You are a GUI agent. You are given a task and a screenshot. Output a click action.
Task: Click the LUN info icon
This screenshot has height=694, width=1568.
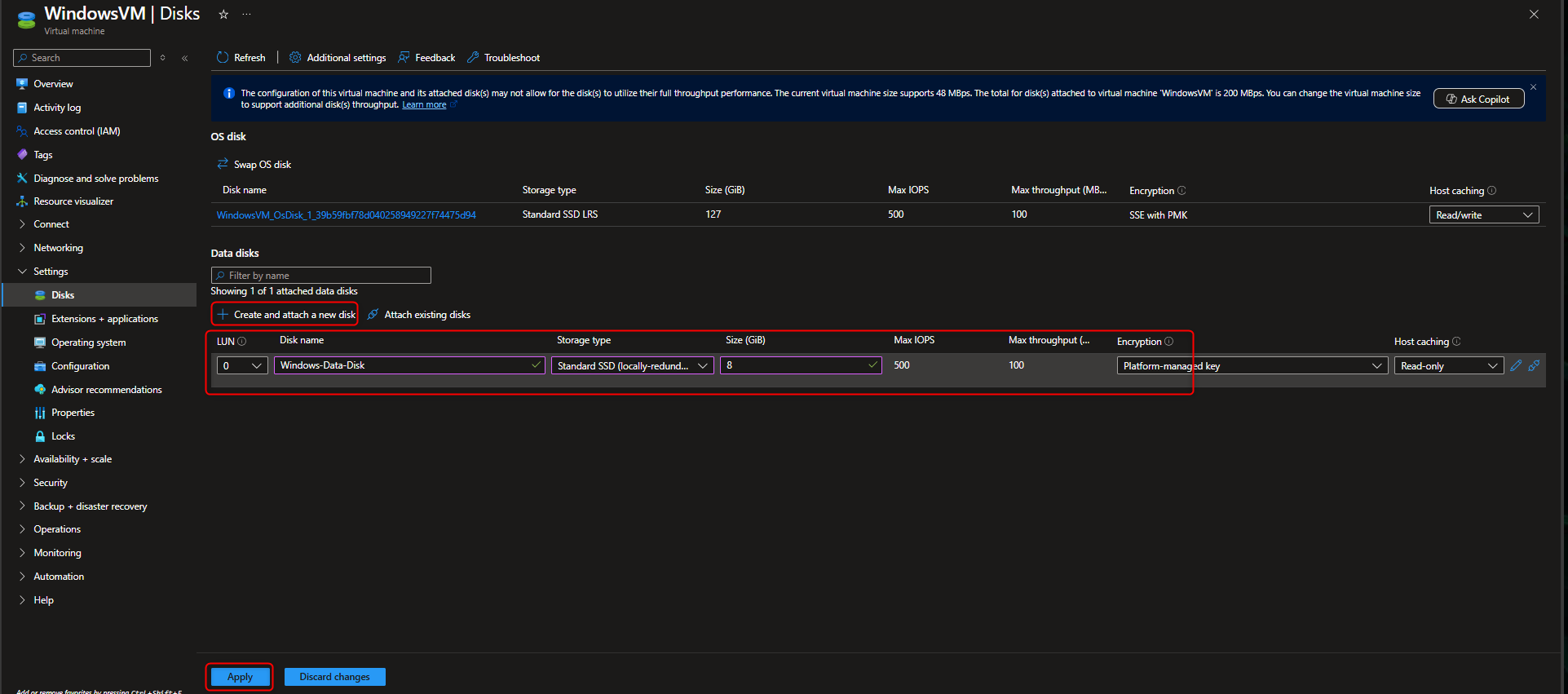tap(241, 341)
